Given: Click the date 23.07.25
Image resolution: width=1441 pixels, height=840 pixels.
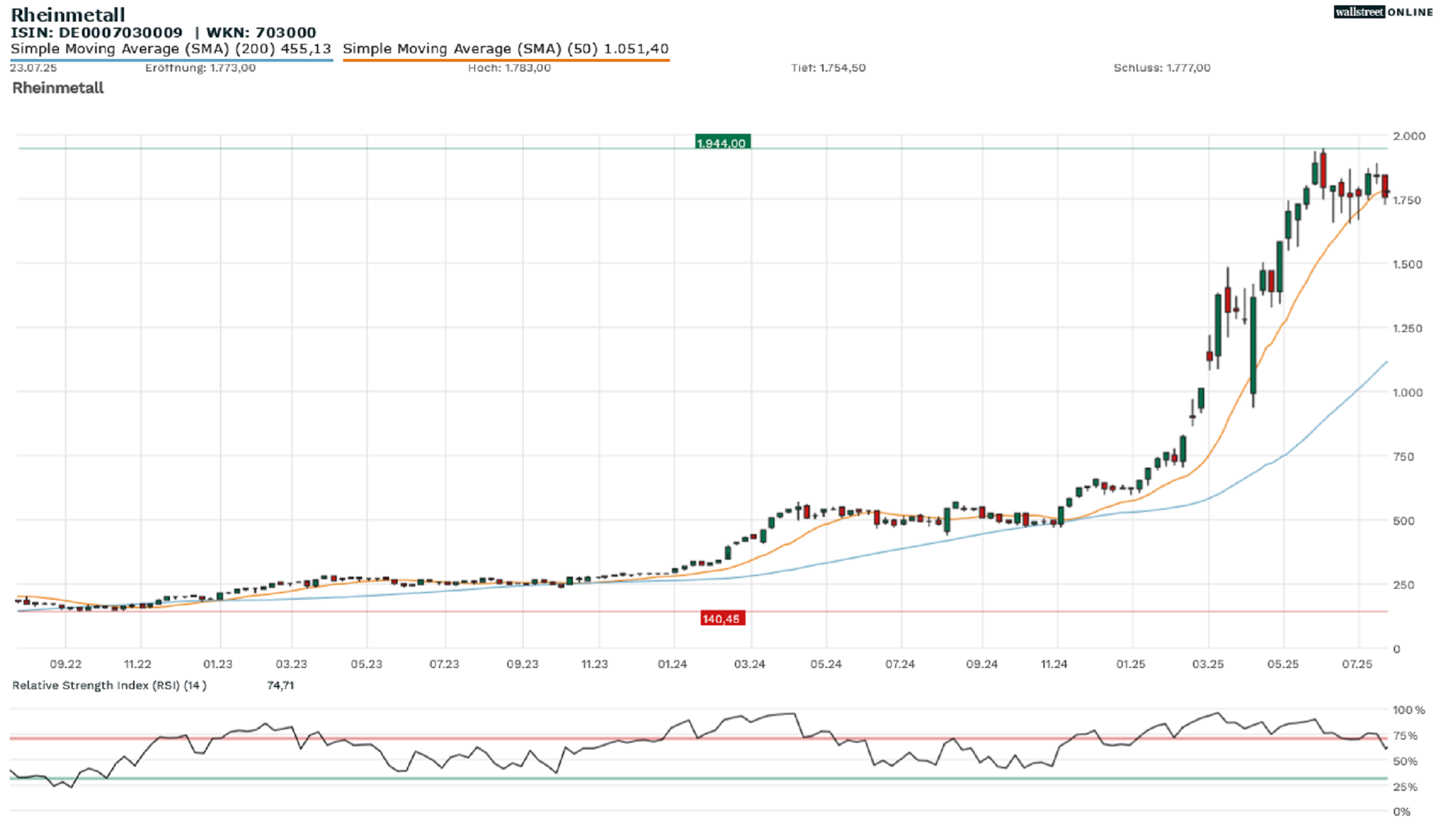Looking at the screenshot, I should tap(33, 68).
